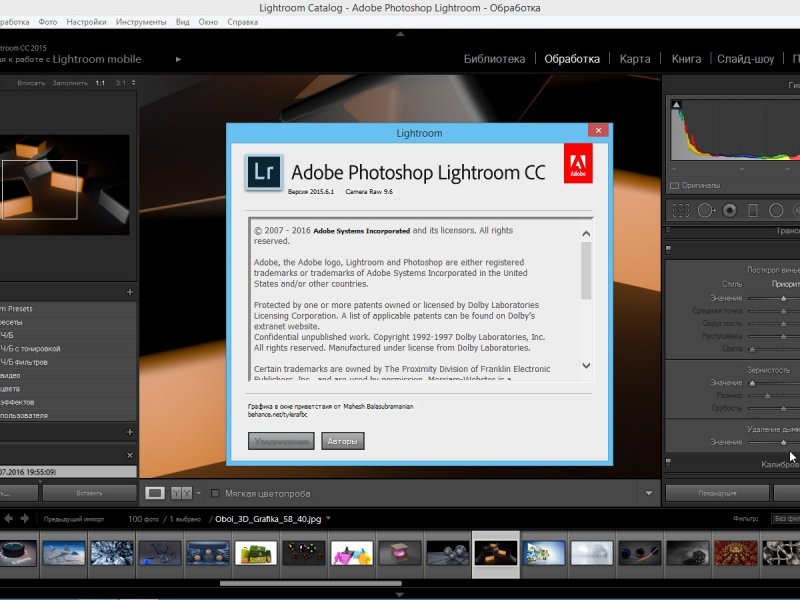Screen dimensions: 800x600
Task: Open the Настройки menu
Action: coord(86,22)
